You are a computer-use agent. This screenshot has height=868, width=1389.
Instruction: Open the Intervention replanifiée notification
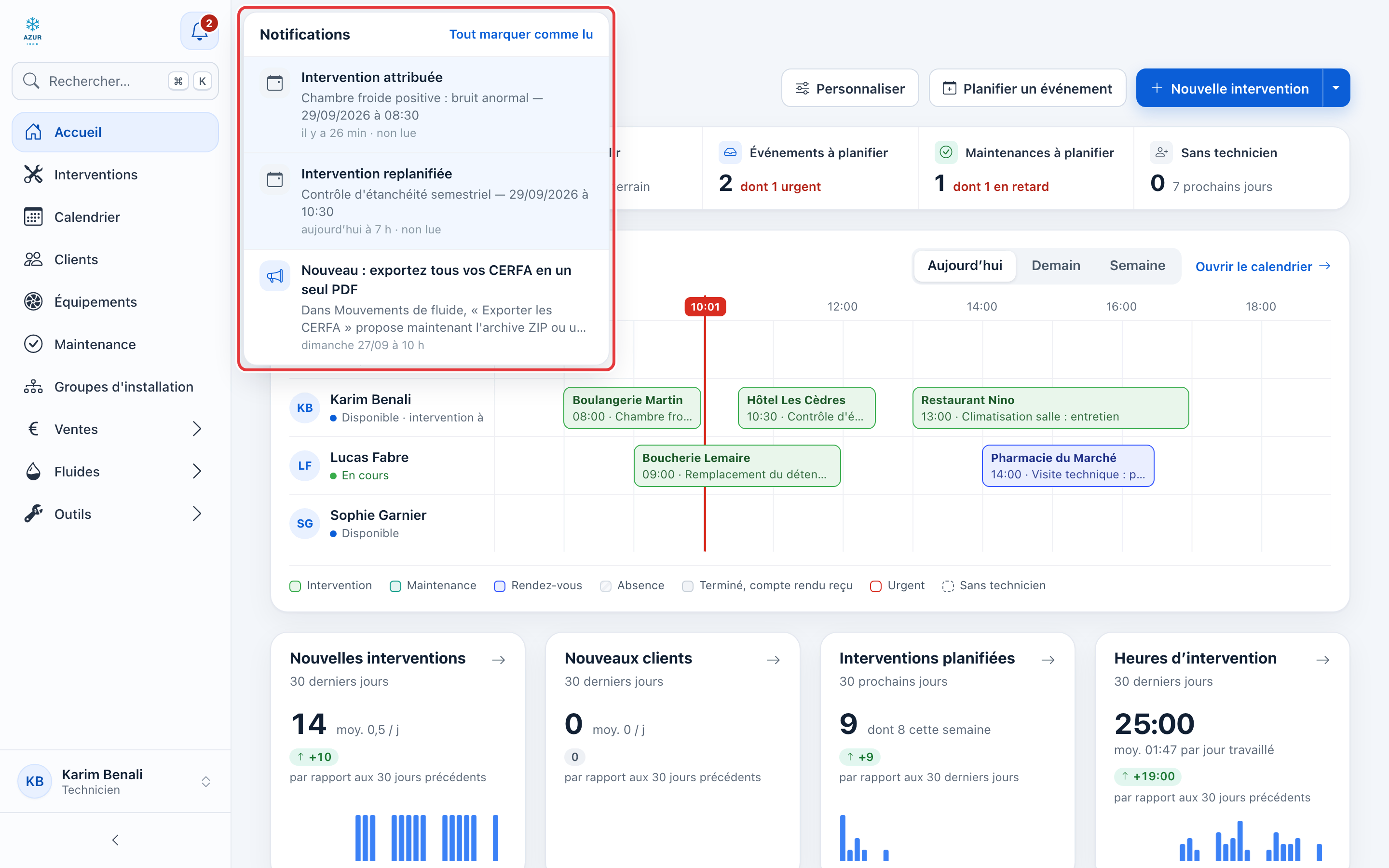click(x=426, y=201)
